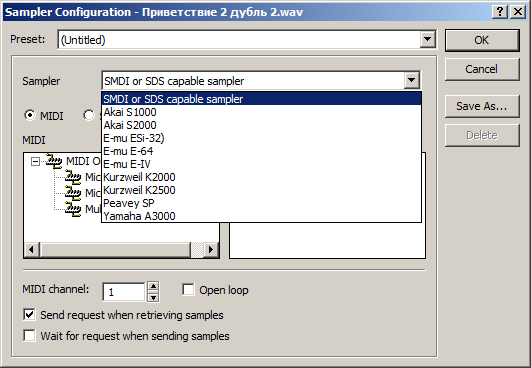Viewport: 531px width, 368px height.
Task: Pick Peavey SP sampler
Action: tap(261, 203)
